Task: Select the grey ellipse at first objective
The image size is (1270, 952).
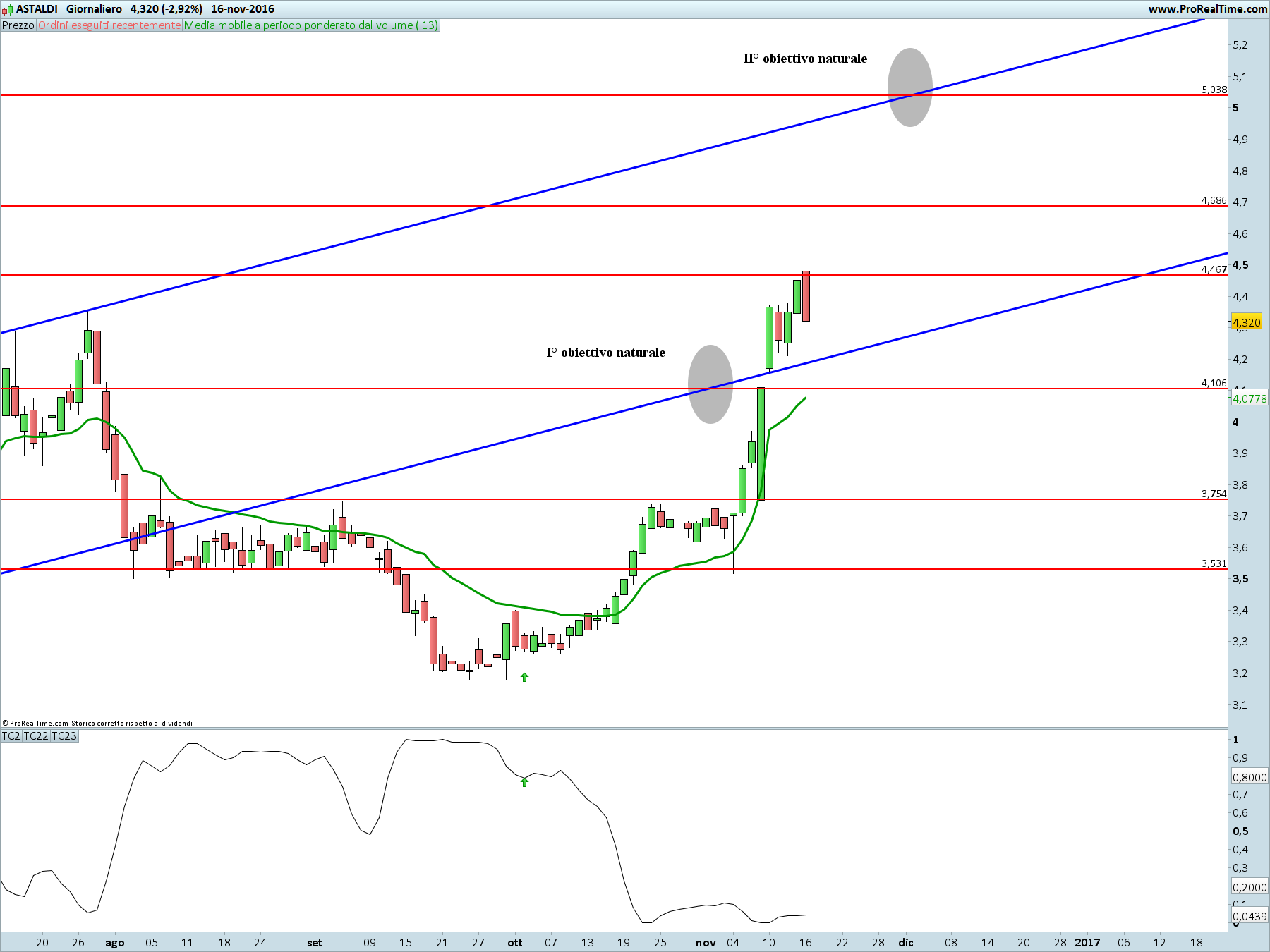Action: pyautogui.click(x=710, y=384)
